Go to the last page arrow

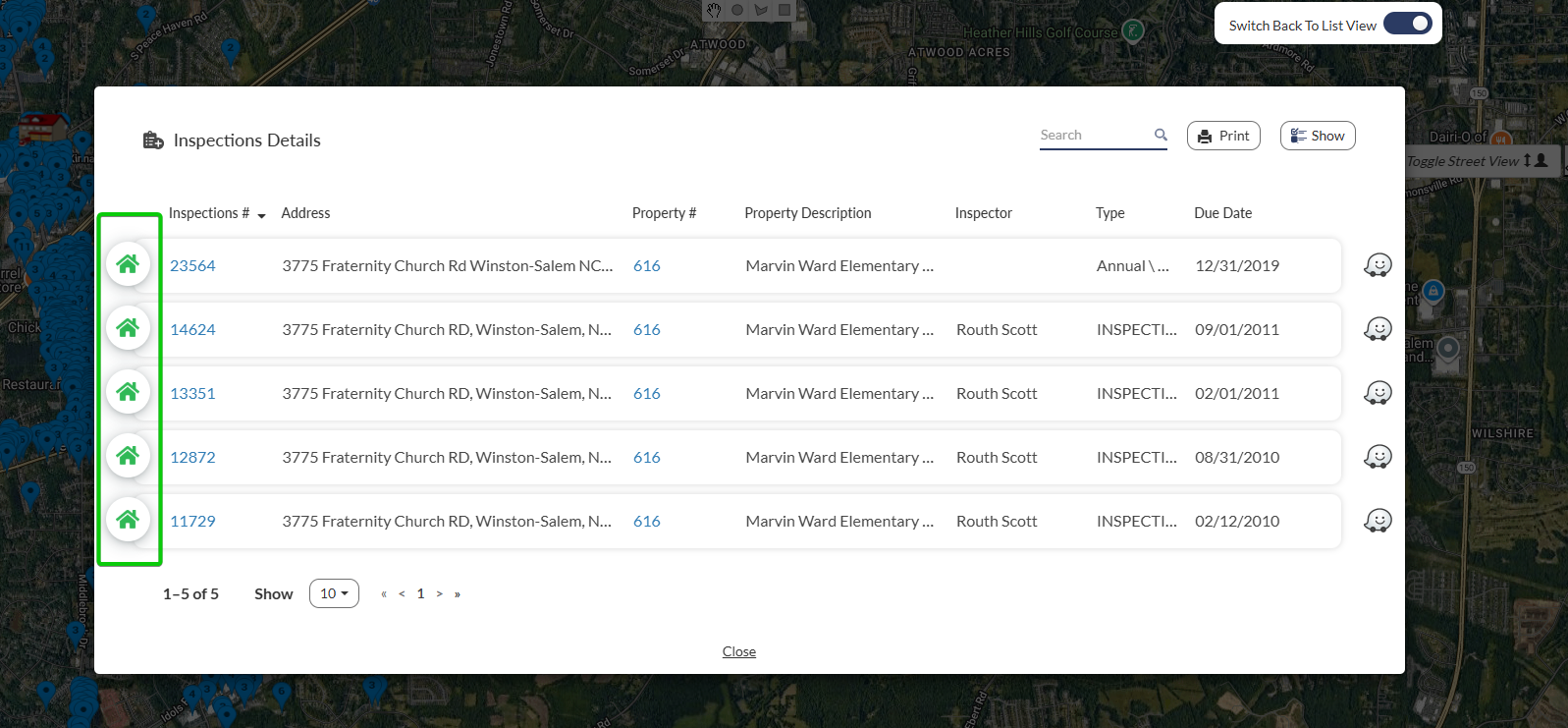pos(458,593)
